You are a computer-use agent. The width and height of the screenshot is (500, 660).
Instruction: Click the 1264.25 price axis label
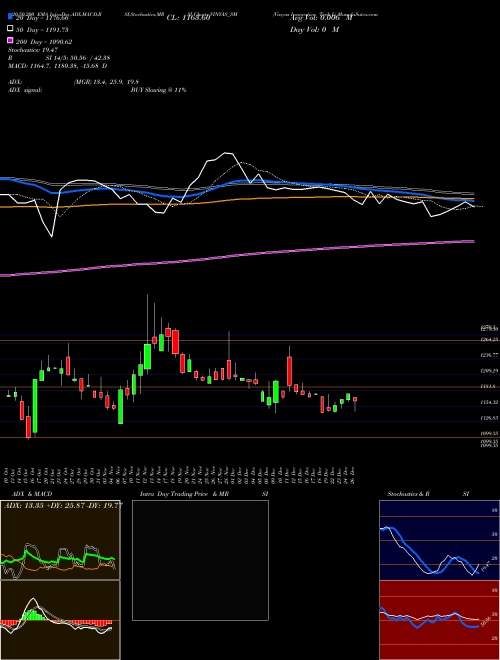[489, 339]
